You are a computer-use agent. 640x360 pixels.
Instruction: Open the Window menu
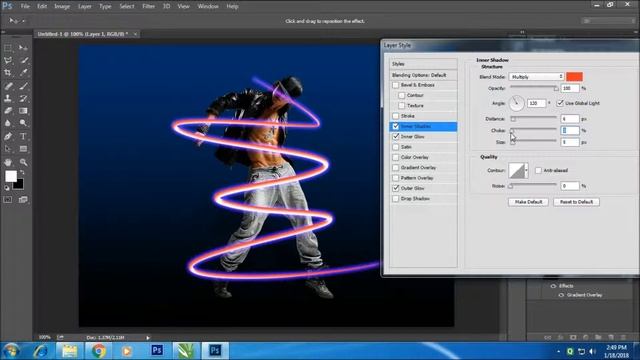click(208, 6)
